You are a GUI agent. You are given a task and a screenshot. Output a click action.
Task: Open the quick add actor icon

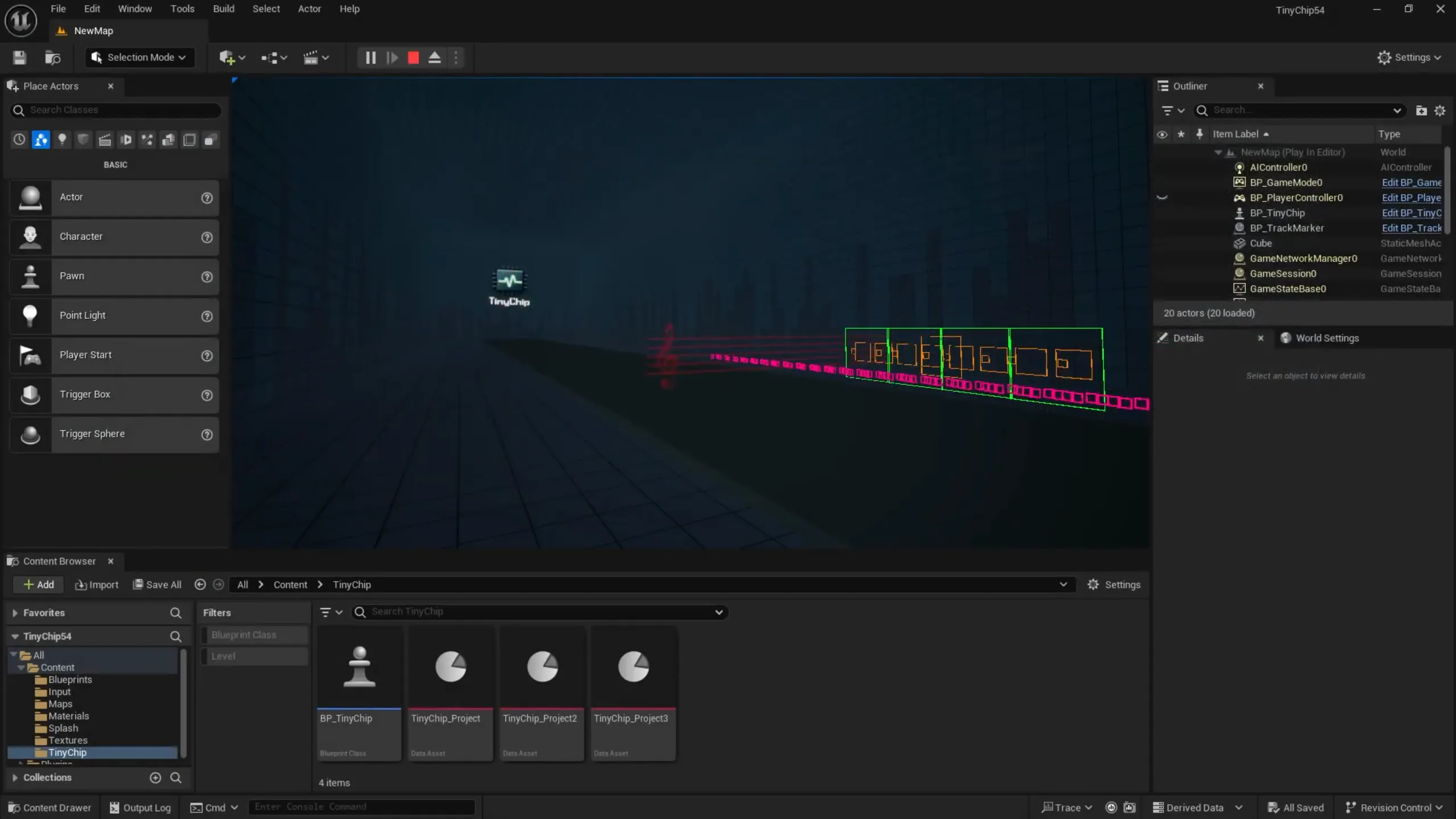[232, 57]
